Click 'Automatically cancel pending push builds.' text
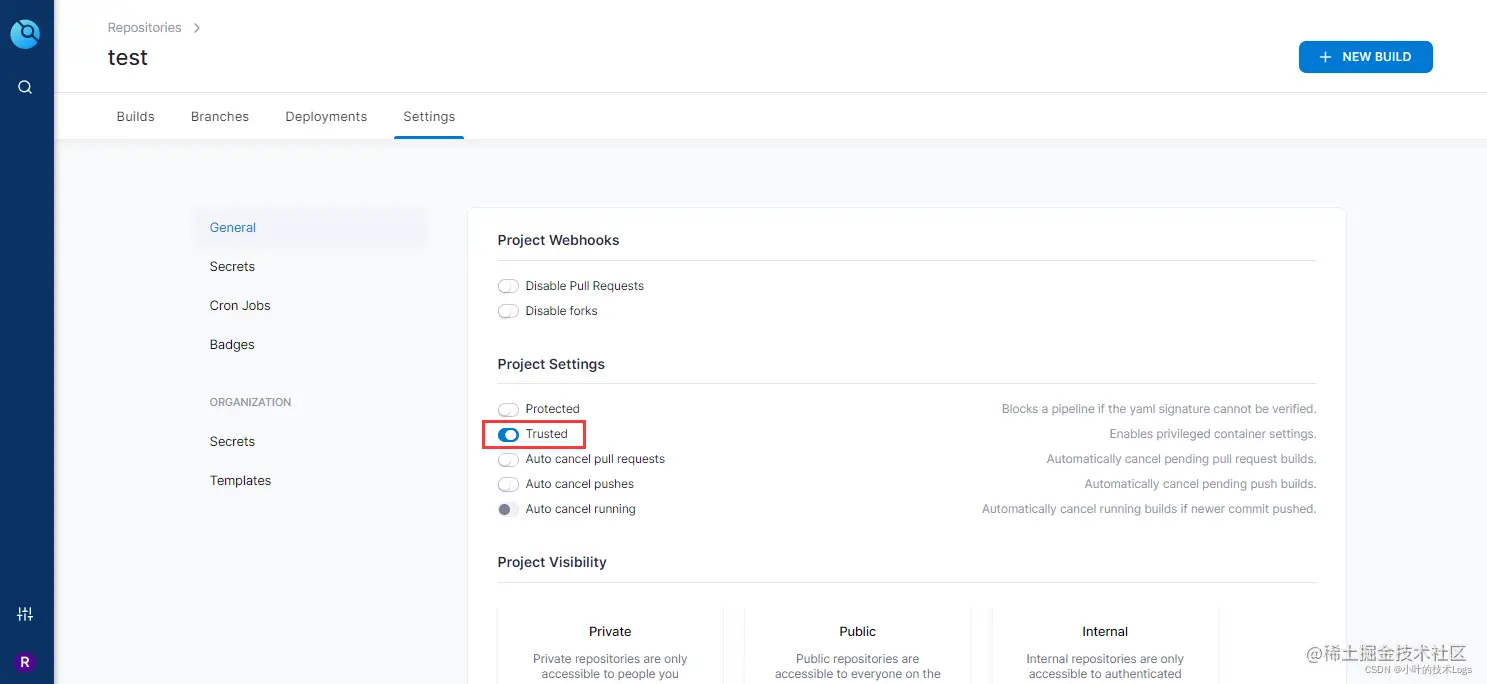The image size is (1487, 684). pos(1200,484)
